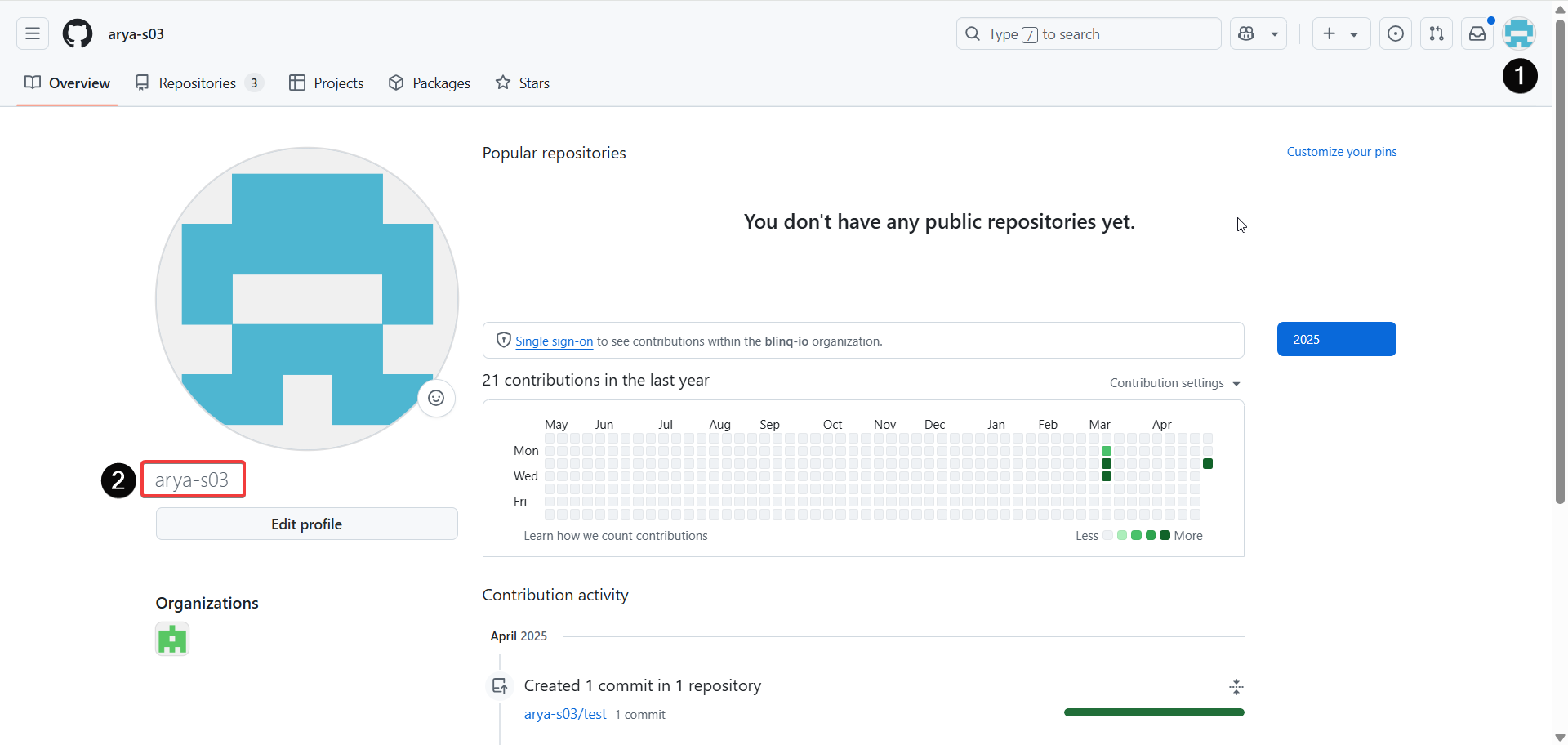The image size is (1568, 745).
Task: Open the notifications inbox icon
Action: (1477, 33)
